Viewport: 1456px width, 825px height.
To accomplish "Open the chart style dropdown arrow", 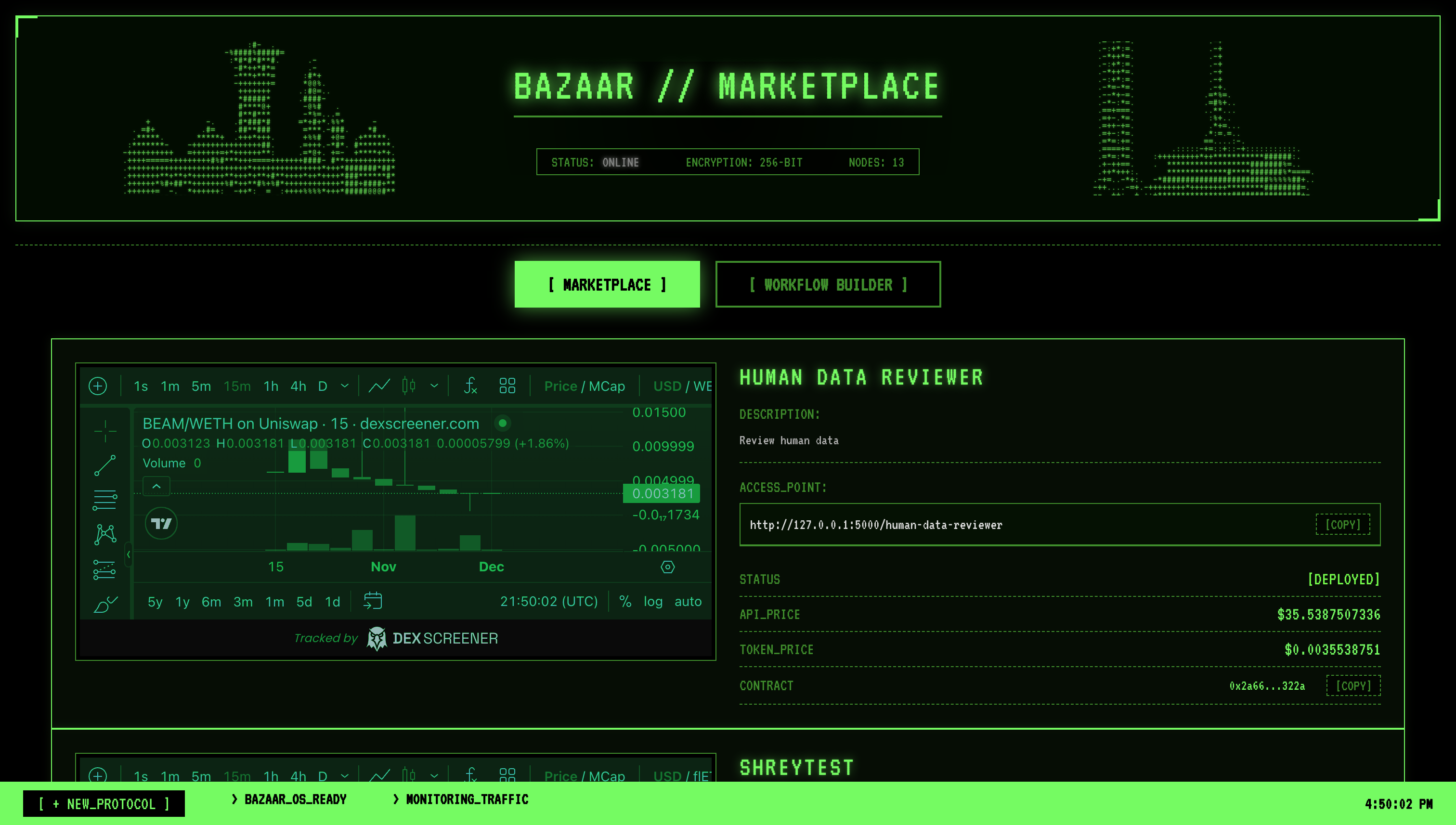I will (x=434, y=386).
